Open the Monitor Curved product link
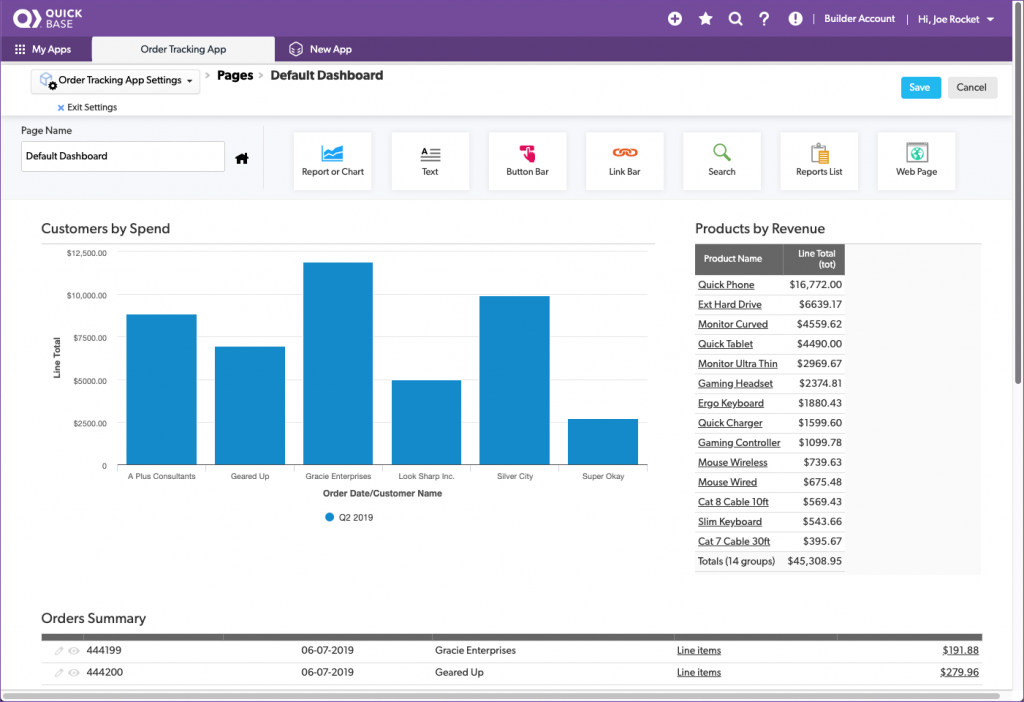The height and width of the screenshot is (702, 1024). pos(733,324)
